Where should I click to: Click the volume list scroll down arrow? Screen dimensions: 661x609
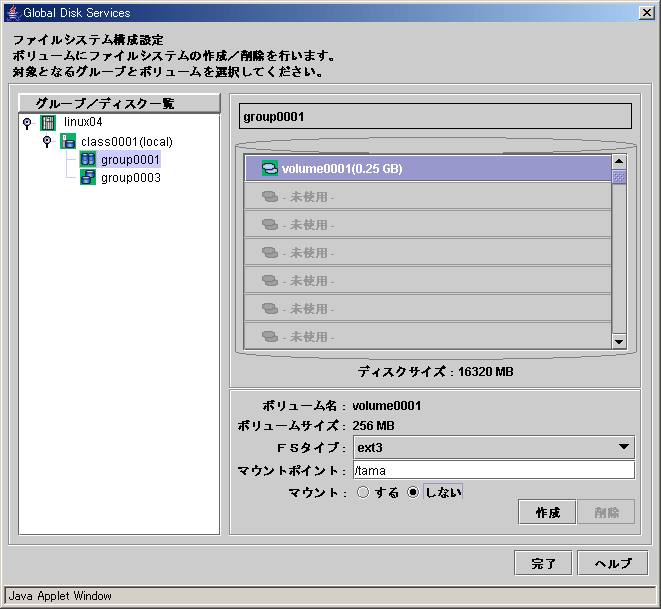coord(619,341)
